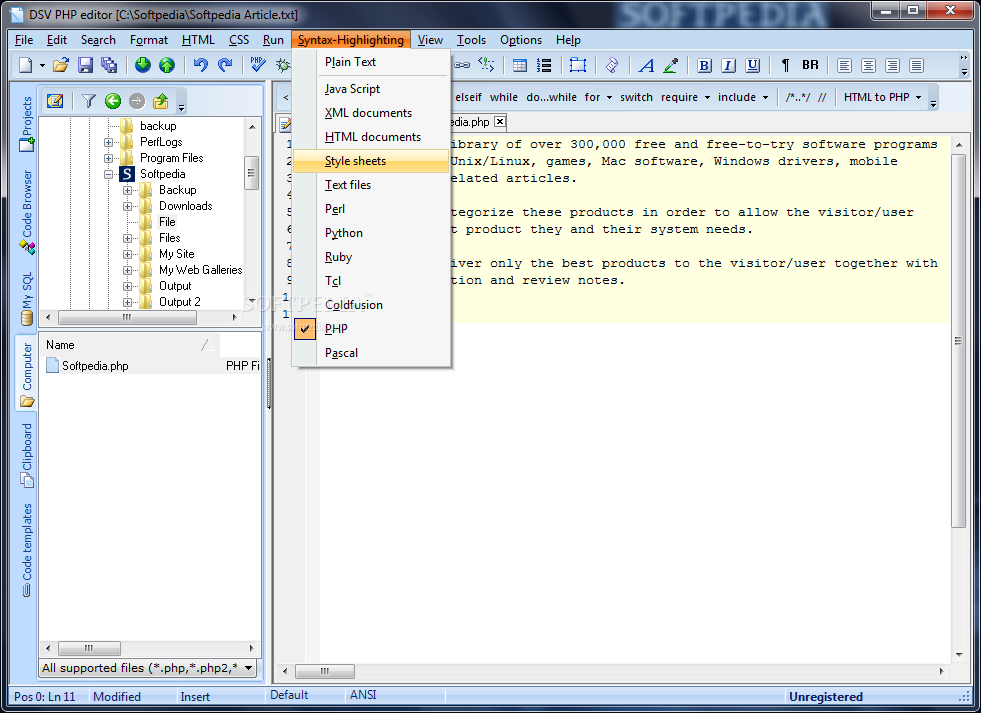Choose Style sheets highlighting
Image resolution: width=981 pixels, height=713 pixels.
[372, 161]
